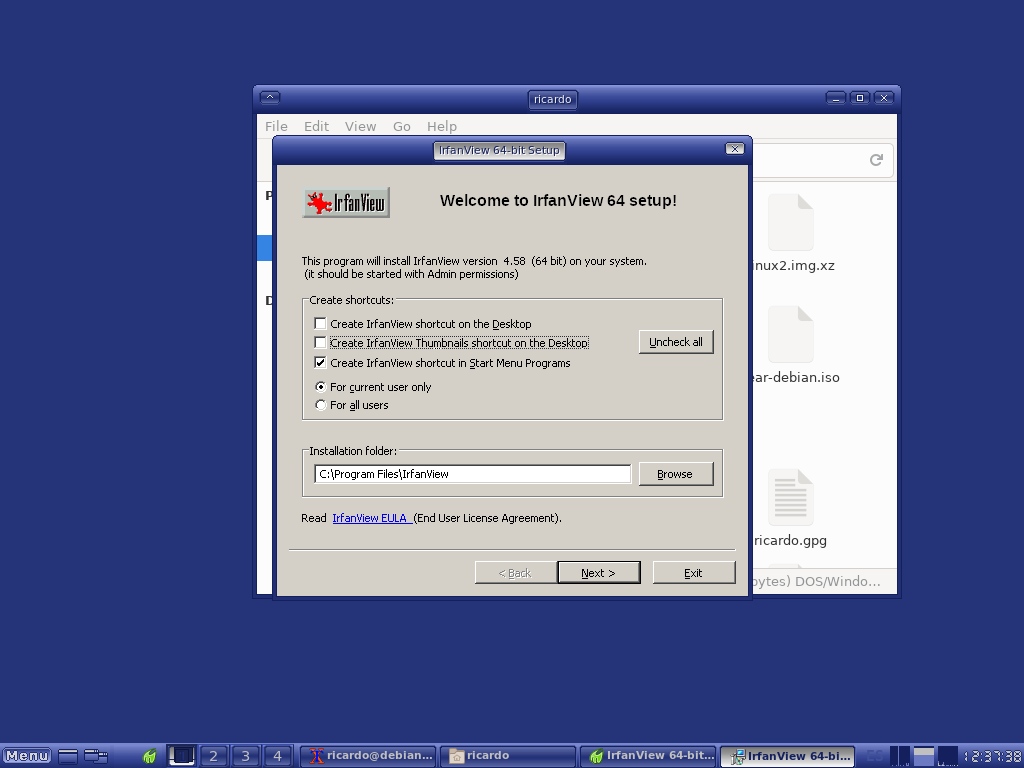Click window menu button on ricardo title bar
The height and width of the screenshot is (768, 1024).
point(270,97)
